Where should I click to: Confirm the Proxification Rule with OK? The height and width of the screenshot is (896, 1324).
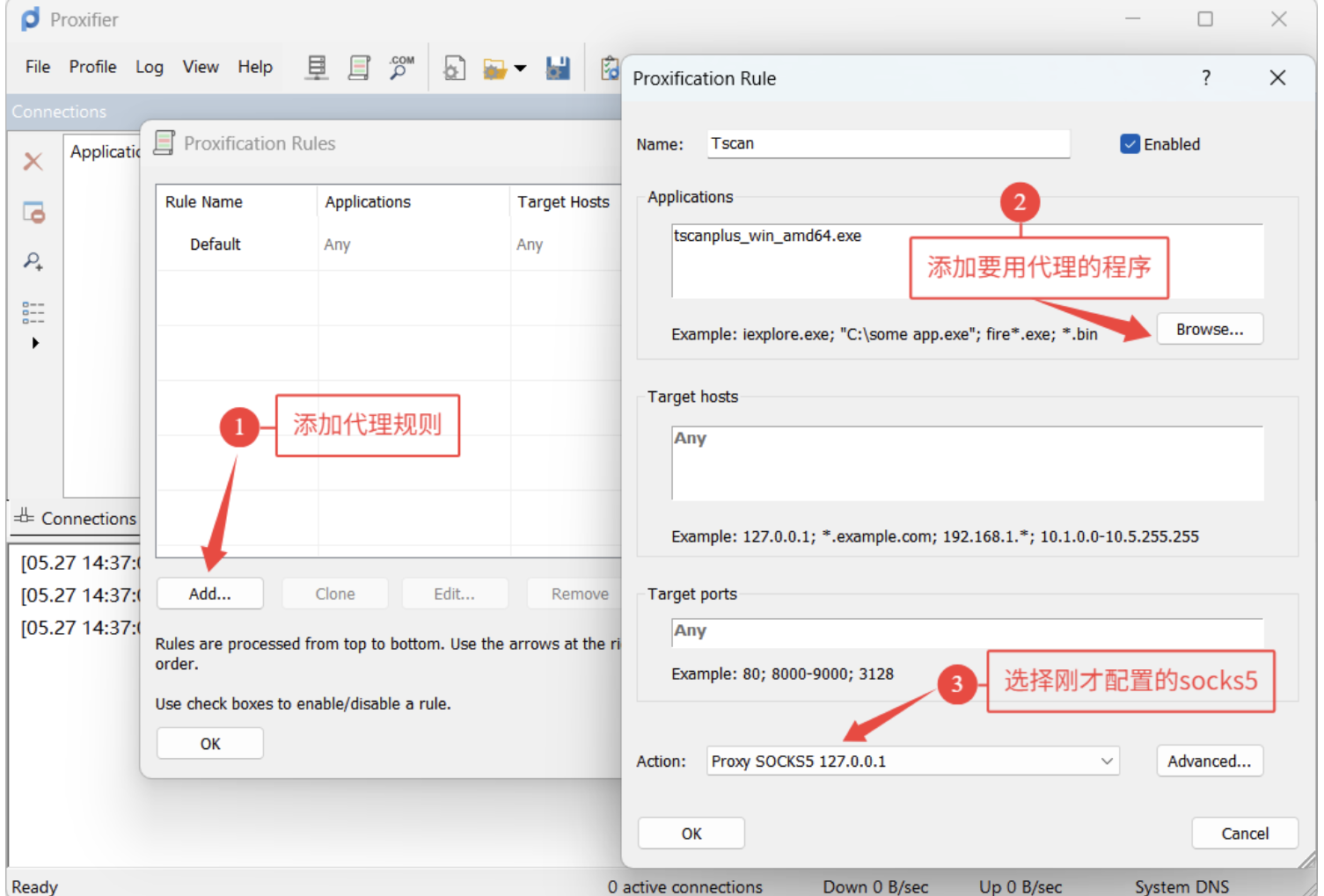[x=691, y=834]
